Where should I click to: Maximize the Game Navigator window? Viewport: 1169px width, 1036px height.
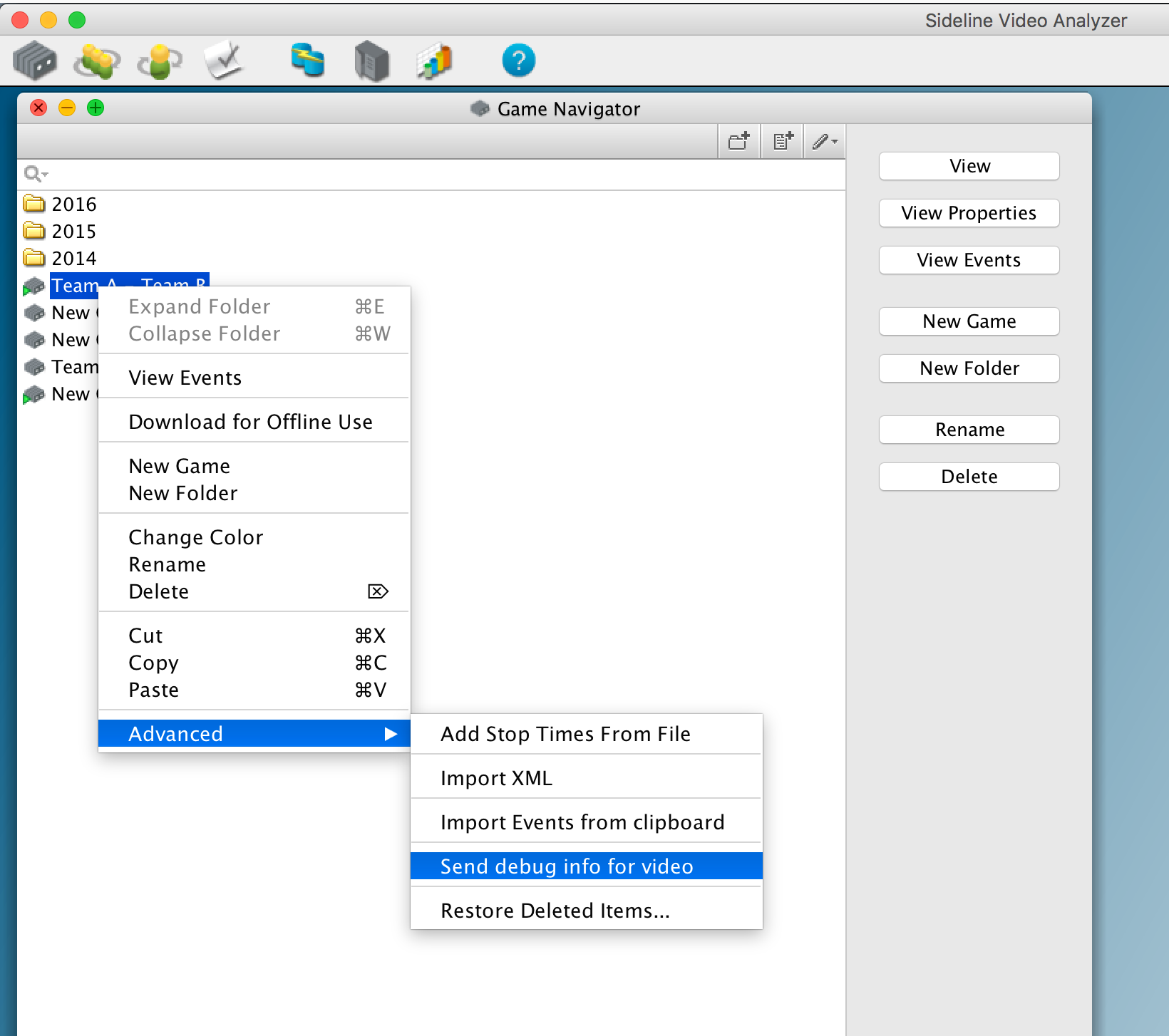[x=96, y=108]
